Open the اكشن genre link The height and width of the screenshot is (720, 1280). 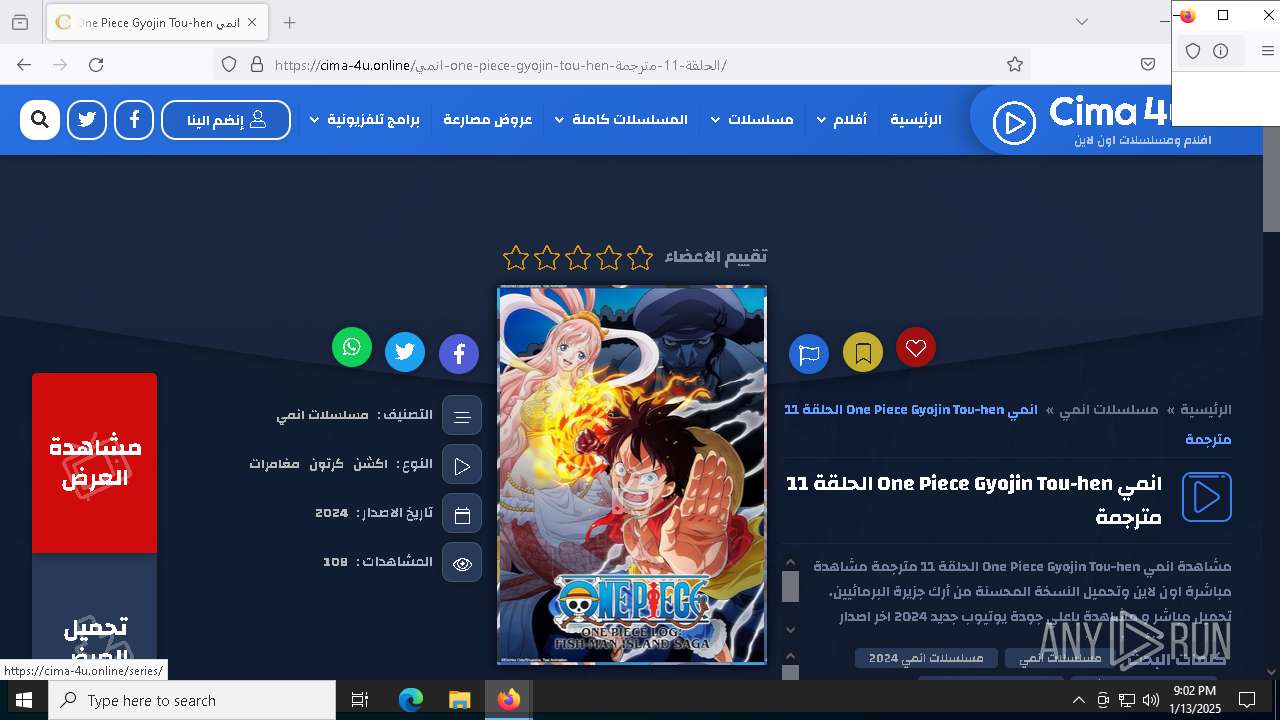click(371, 464)
